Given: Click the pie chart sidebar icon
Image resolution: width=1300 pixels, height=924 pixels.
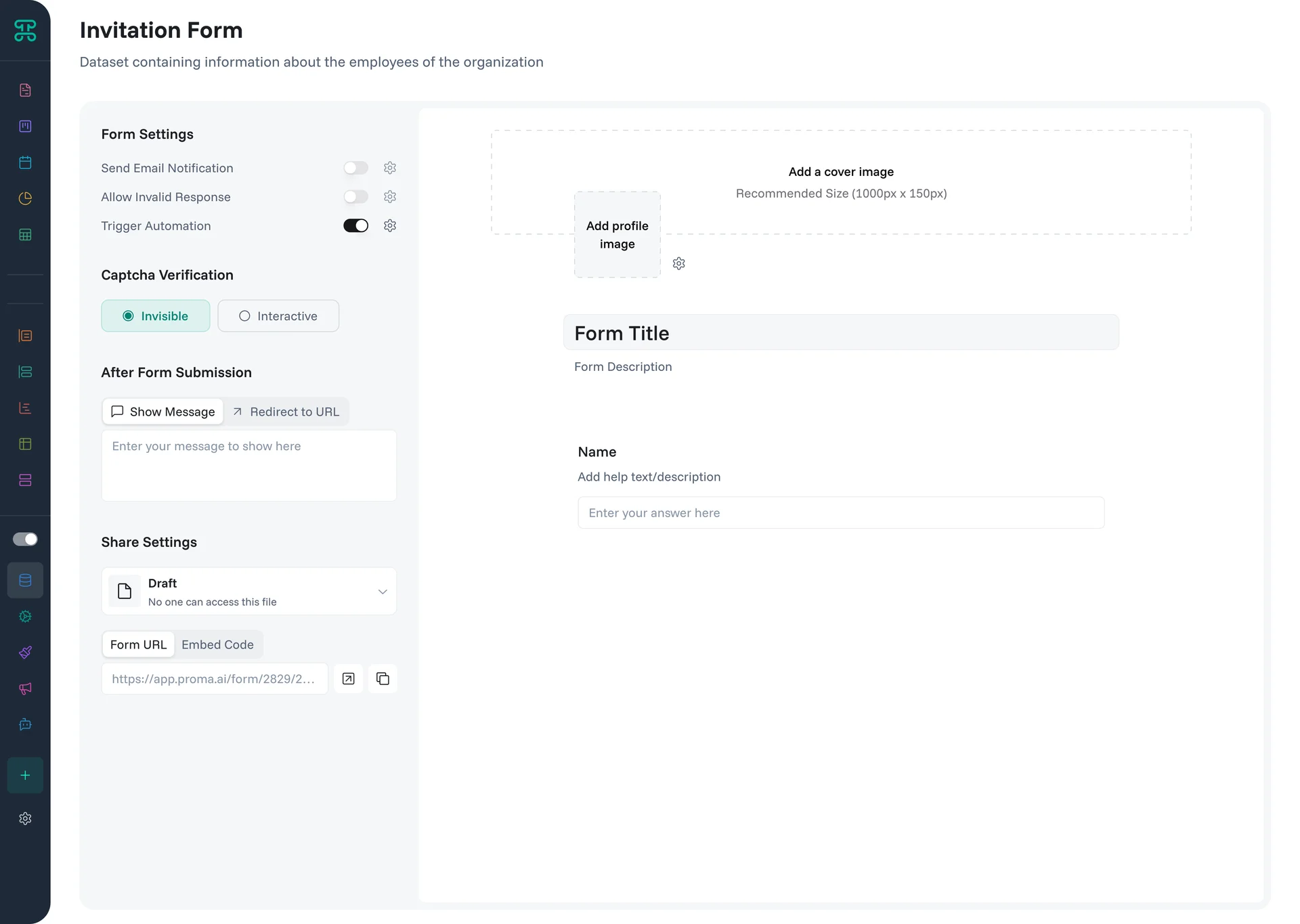Looking at the screenshot, I should coord(25,198).
